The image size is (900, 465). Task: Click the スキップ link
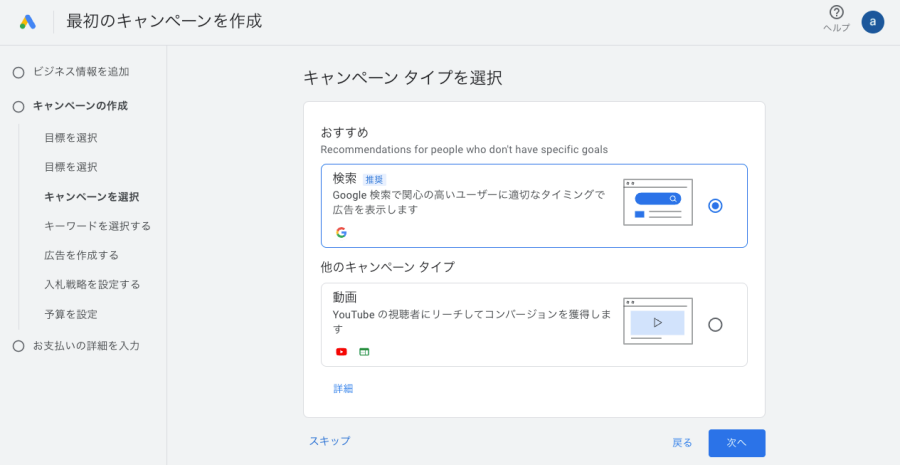(x=329, y=441)
